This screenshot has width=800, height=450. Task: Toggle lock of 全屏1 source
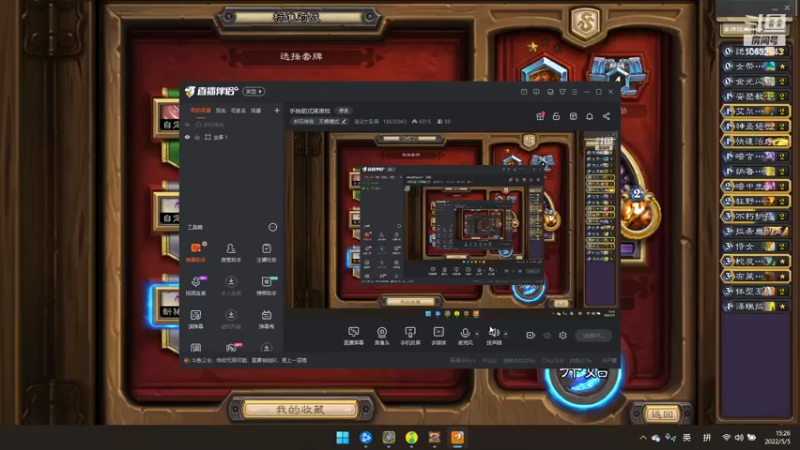point(197,137)
